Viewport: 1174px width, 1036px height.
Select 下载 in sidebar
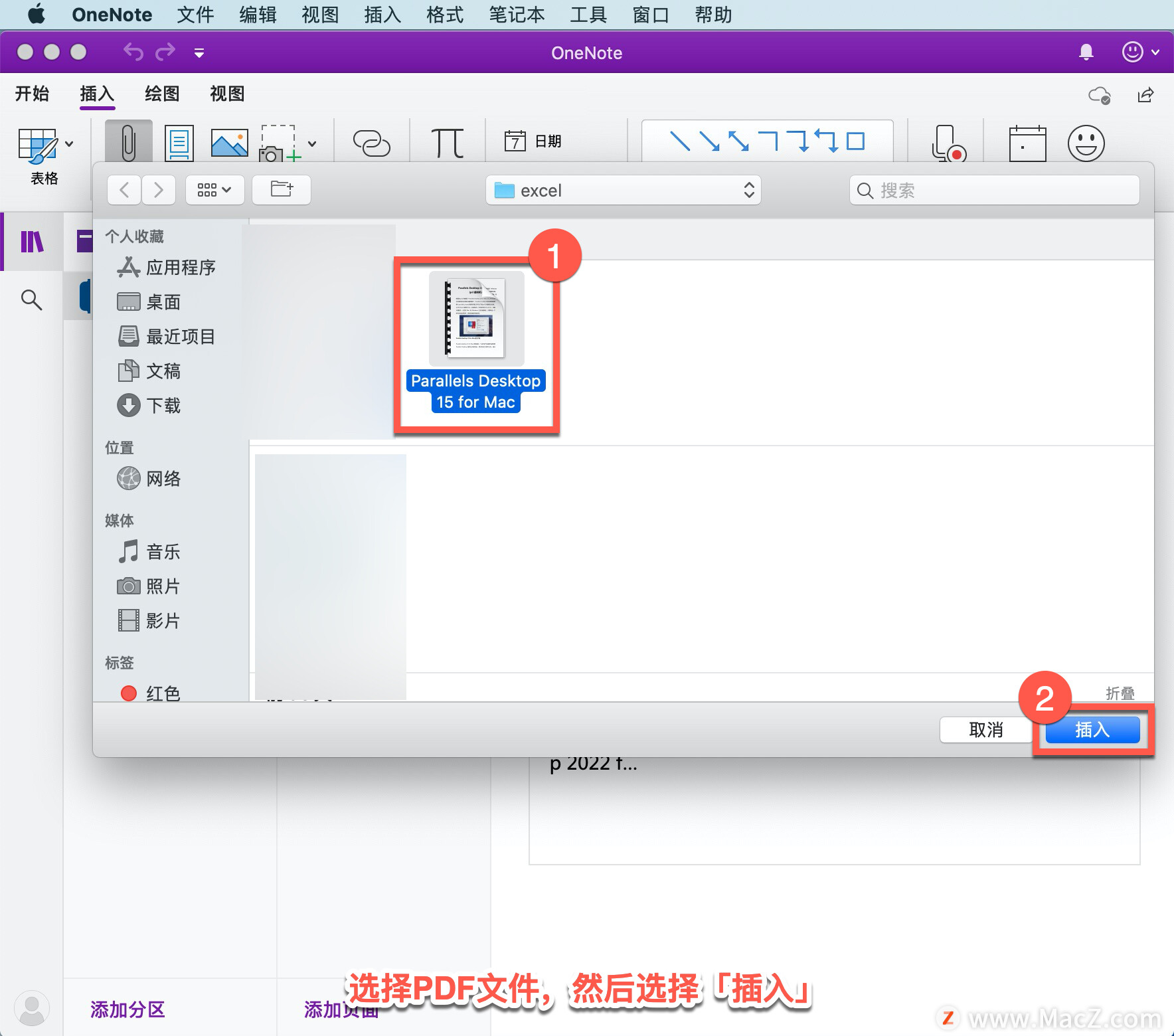pos(149,406)
